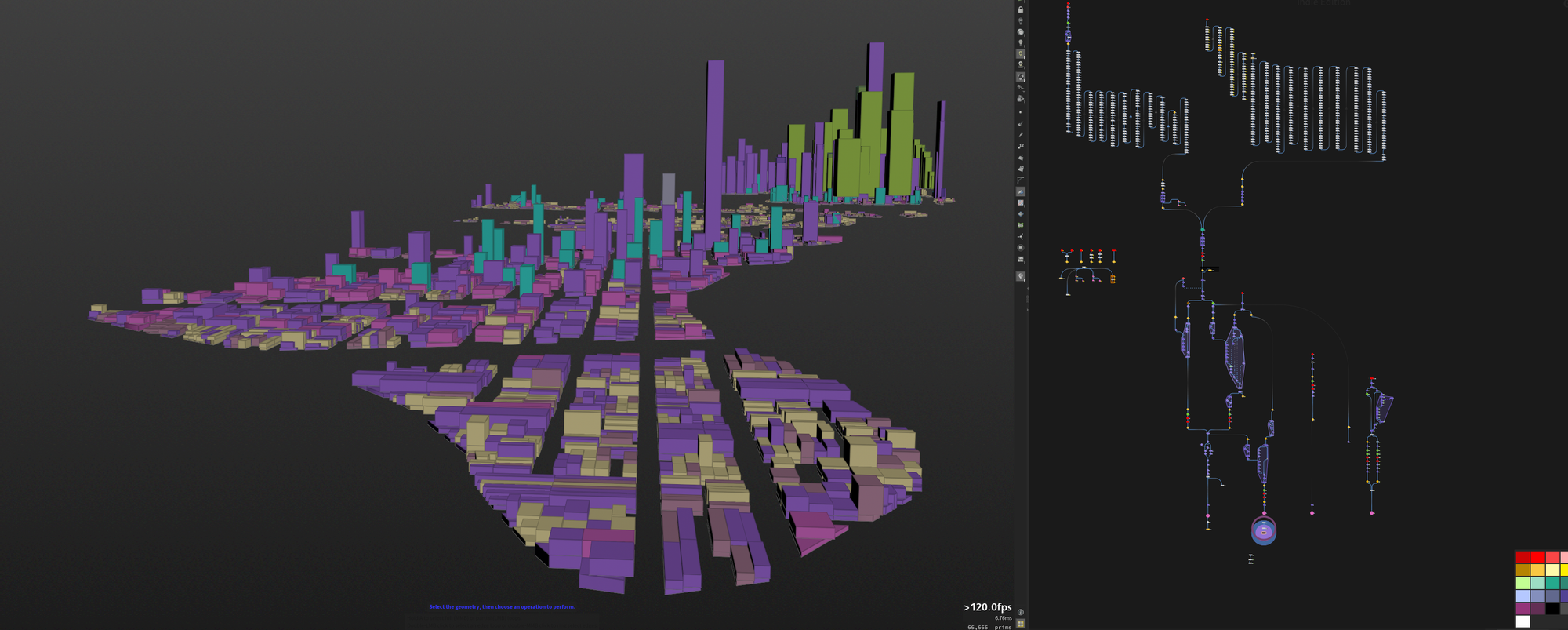This screenshot has height=630, width=1568.
Task: Click the '6.76ms' timing text
Action: click(x=1003, y=618)
